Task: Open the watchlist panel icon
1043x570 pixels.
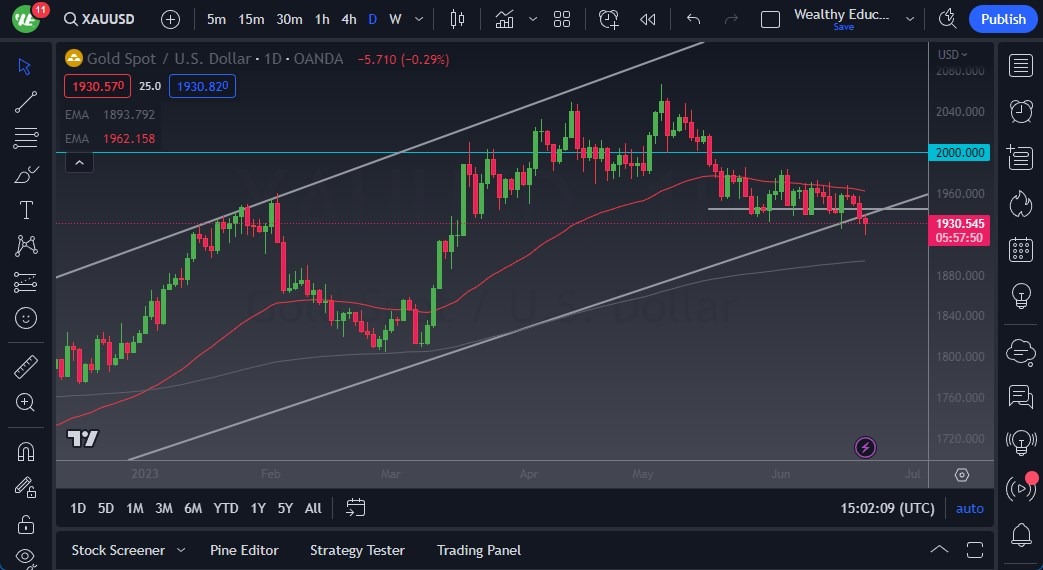Action: point(1020,66)
